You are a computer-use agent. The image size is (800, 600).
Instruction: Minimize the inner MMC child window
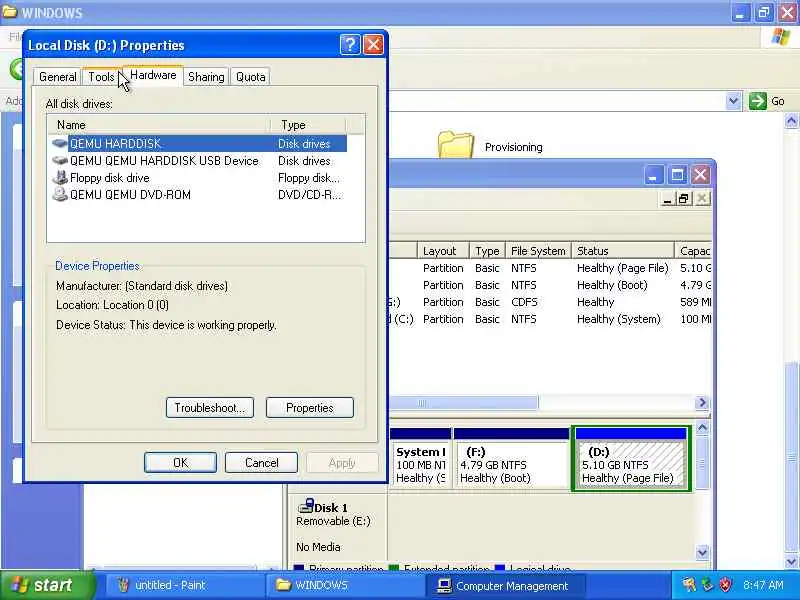coord(667,198)
